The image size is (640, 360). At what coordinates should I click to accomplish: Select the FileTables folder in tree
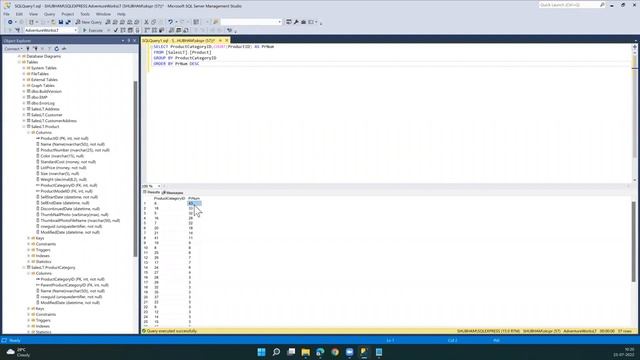(40, 74)
